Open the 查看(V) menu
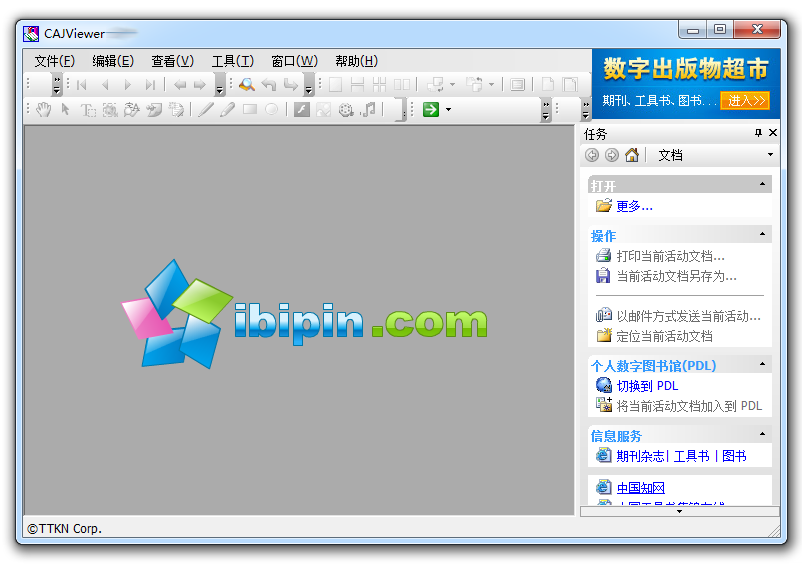Screen dimensions: 802x564 click(x=172, y=61)
